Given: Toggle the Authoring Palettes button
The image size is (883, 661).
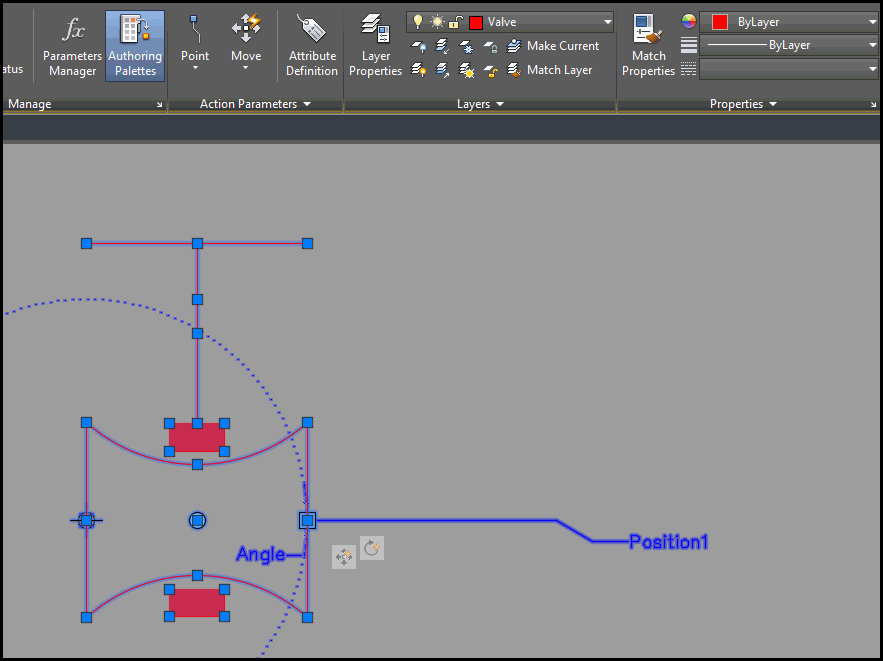Looking at the screenshot, I should (x=135, y=46).
